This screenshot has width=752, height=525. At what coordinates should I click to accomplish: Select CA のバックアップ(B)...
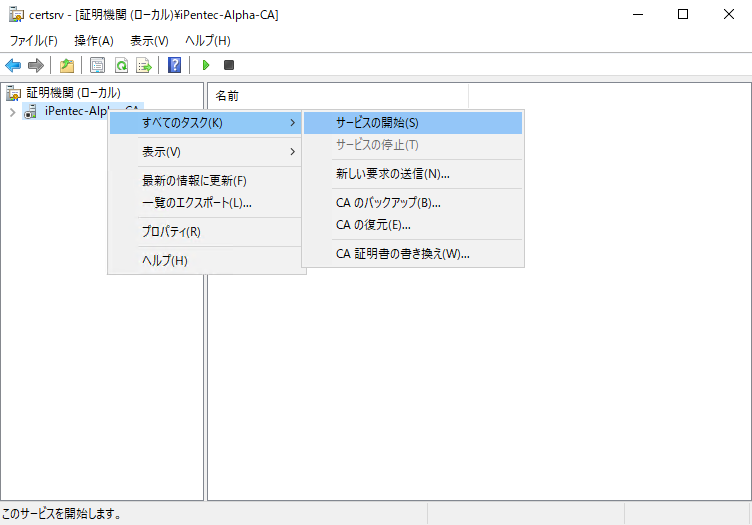pyautogui.click(x=413, y=203)
